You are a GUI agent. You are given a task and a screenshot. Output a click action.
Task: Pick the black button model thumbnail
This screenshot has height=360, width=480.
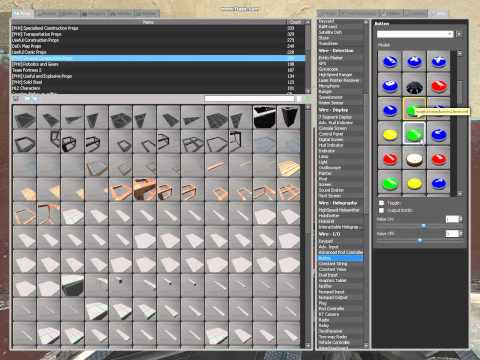414,86
